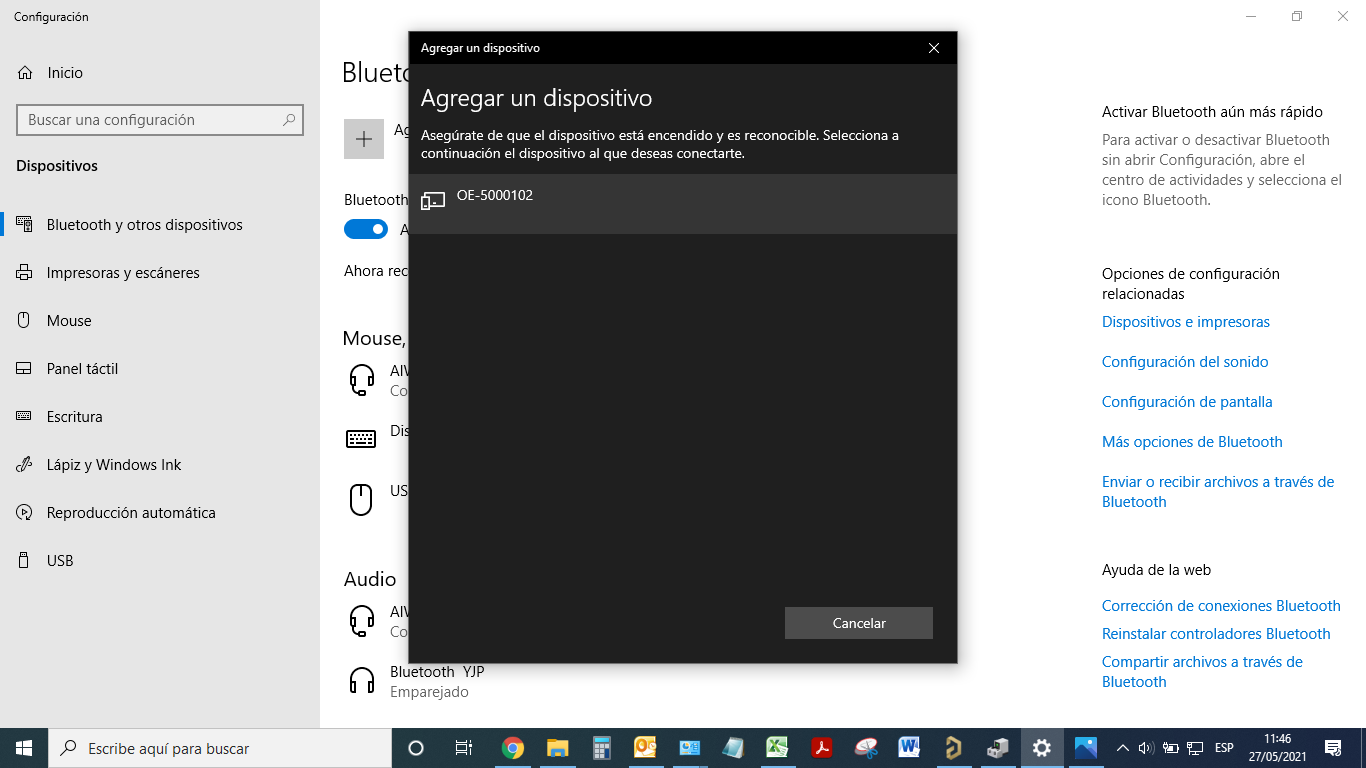Open Settings gear on taskbar
The width and height of the screenshot is (1366, 768).
click(x=1042, y=748)
